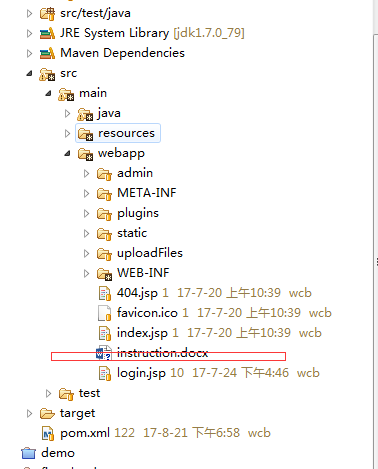Expand the resources folder
Screen dimensions: 378x469
(x=67, y=133)
